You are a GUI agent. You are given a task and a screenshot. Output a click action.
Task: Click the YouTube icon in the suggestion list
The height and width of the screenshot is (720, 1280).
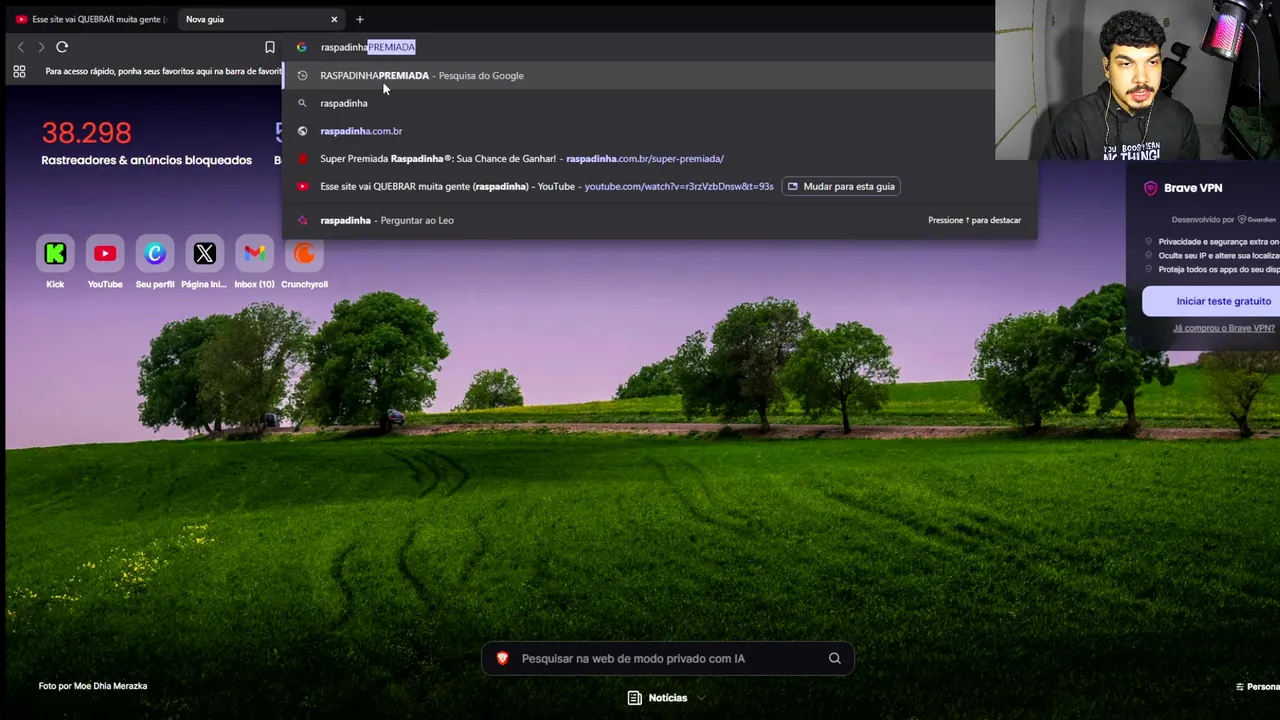[x=302, y=186]
